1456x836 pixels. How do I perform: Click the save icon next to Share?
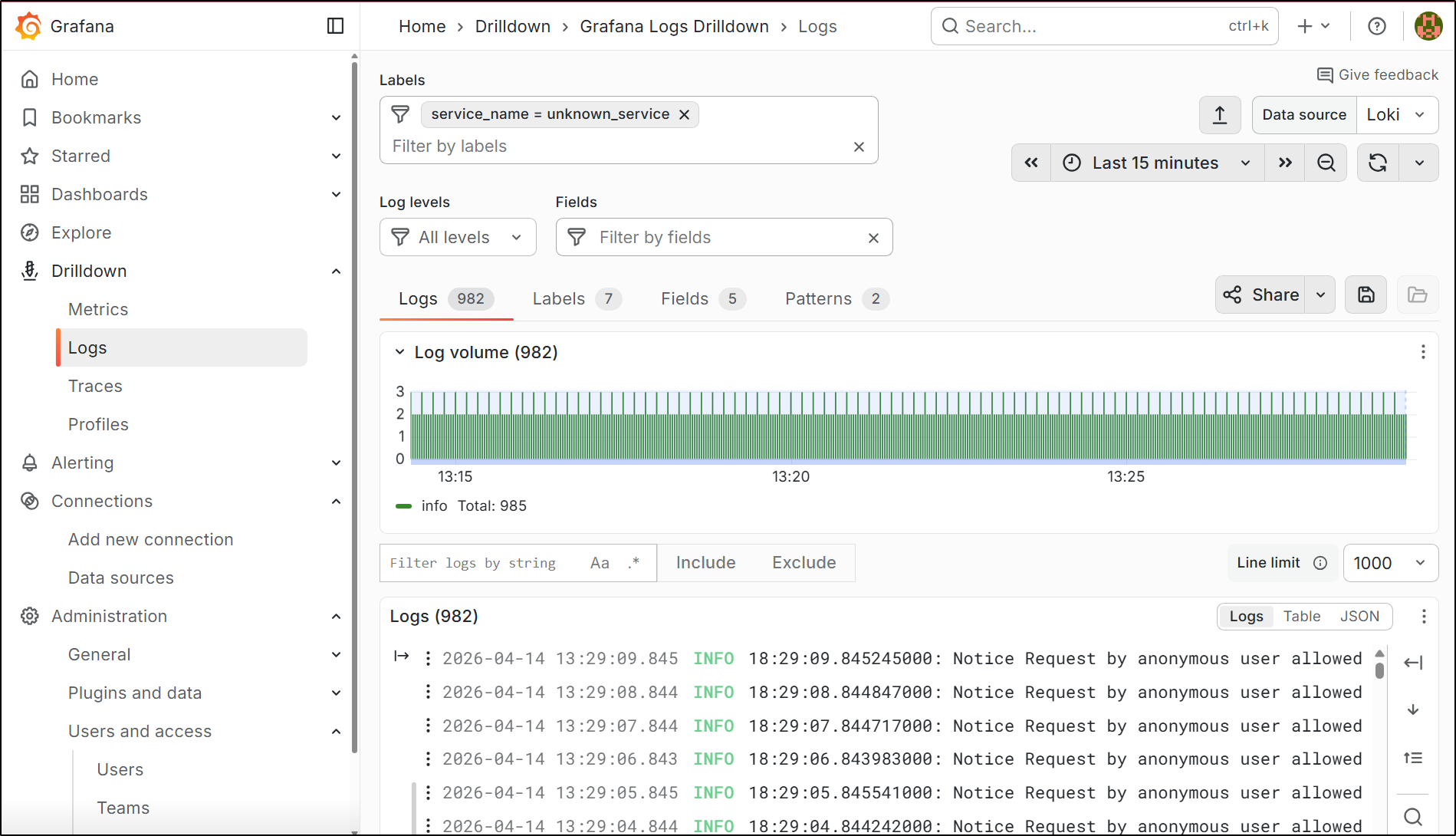point(1366,295)
